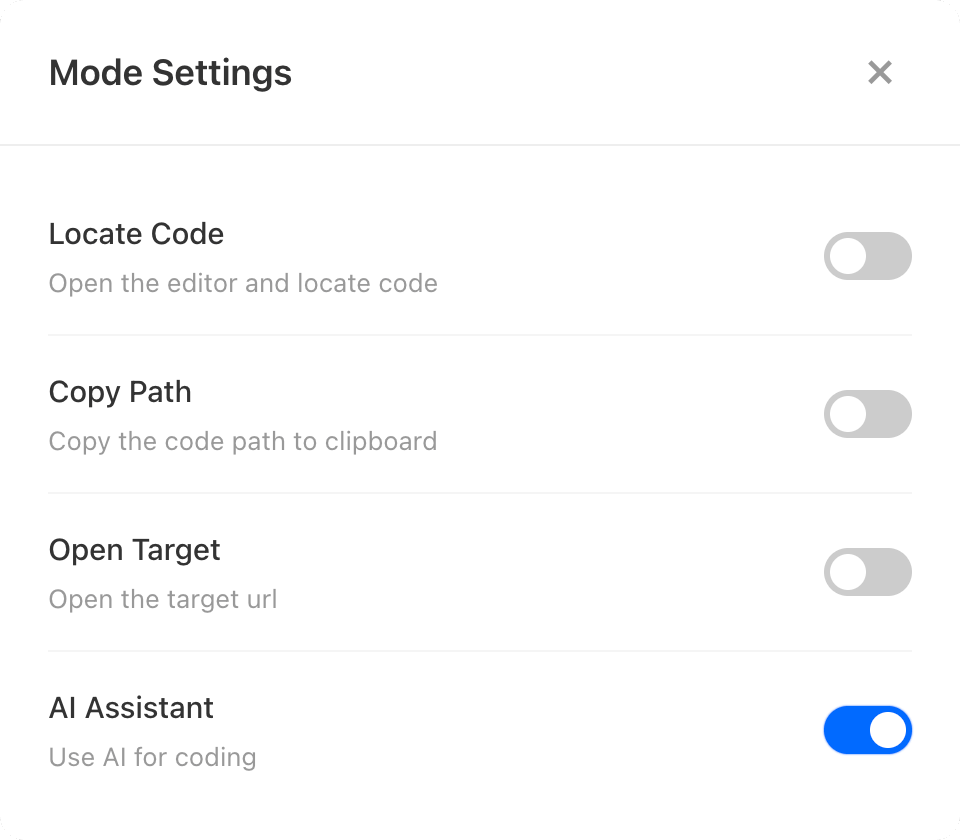This screenshot has width=960, height=840.
Task: Click the white knob of Copy Path switch
Action: click(848, 414)
